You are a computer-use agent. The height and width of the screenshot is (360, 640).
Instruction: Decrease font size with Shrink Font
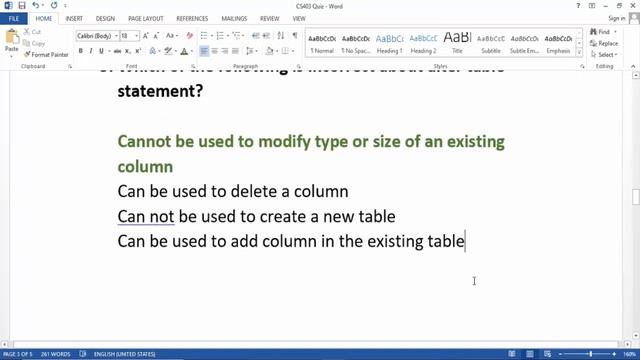(156, 36)
